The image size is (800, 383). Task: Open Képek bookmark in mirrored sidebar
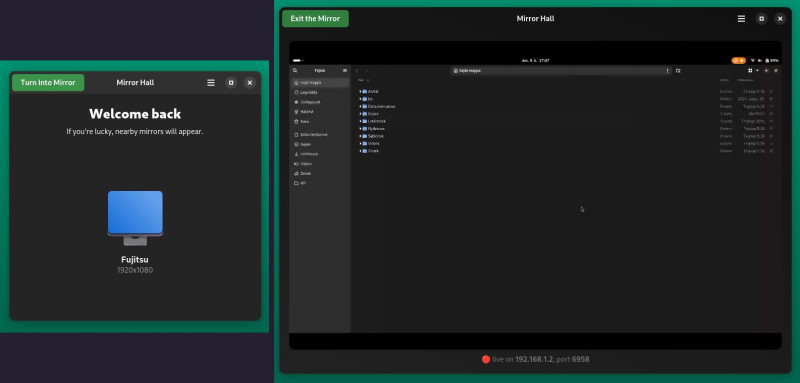pos(320,144)
